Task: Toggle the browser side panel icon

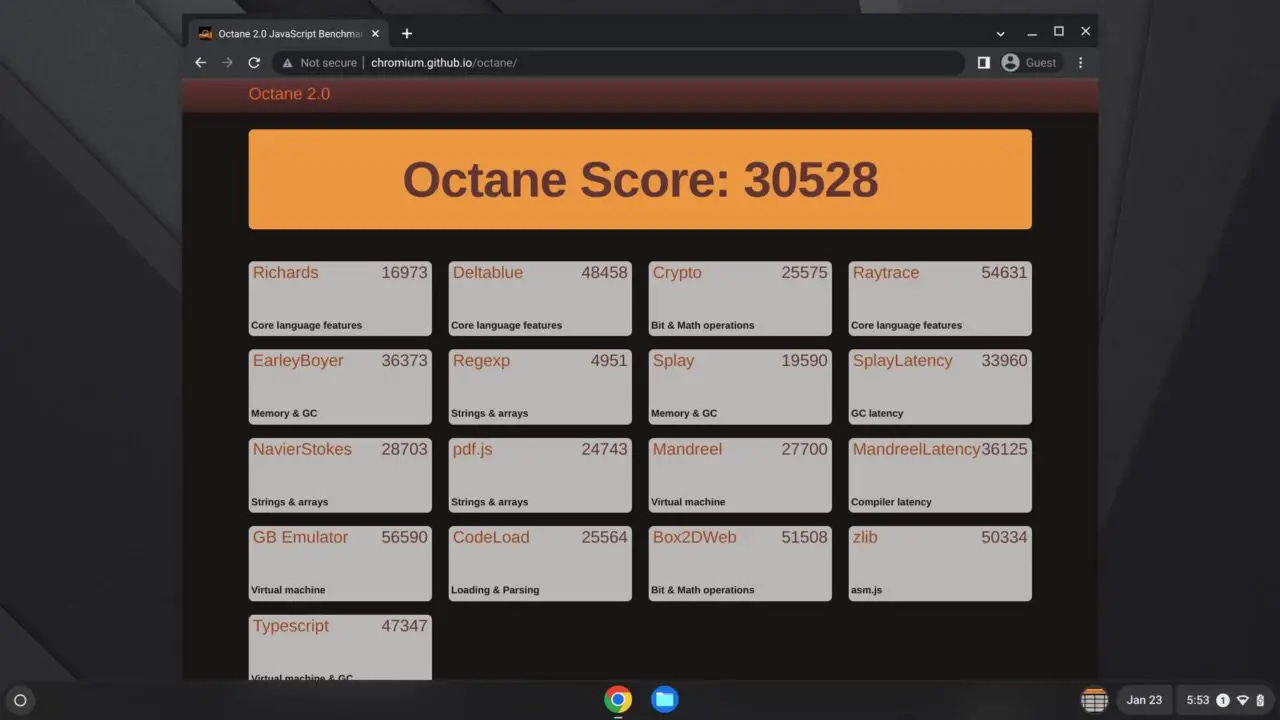Action: point(984,62)
